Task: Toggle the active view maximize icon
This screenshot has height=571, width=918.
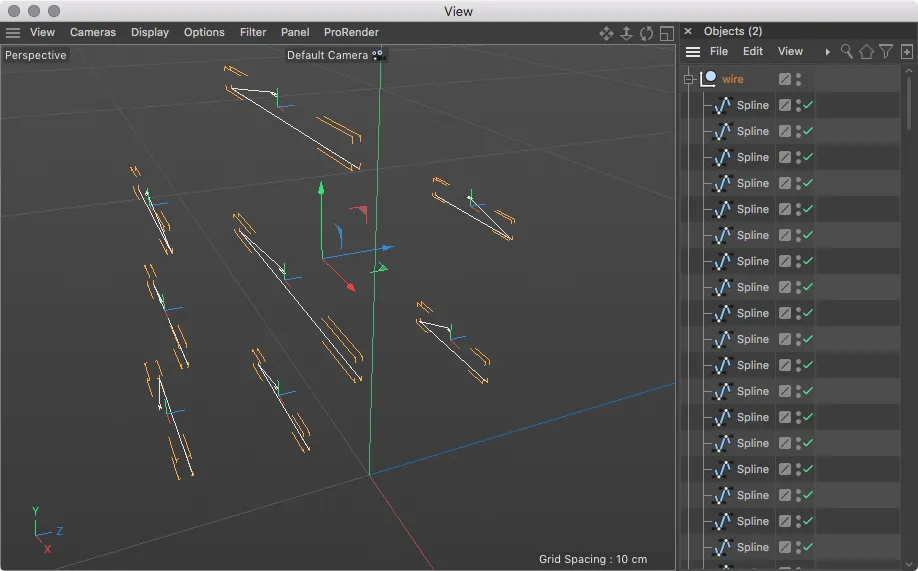Action: point(666,33)
